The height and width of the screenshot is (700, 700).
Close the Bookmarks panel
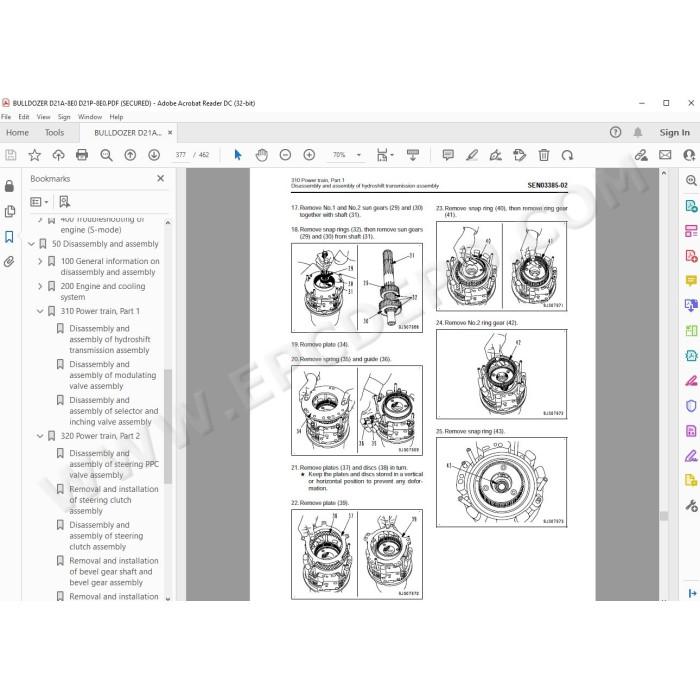click(x=161, y=178)
